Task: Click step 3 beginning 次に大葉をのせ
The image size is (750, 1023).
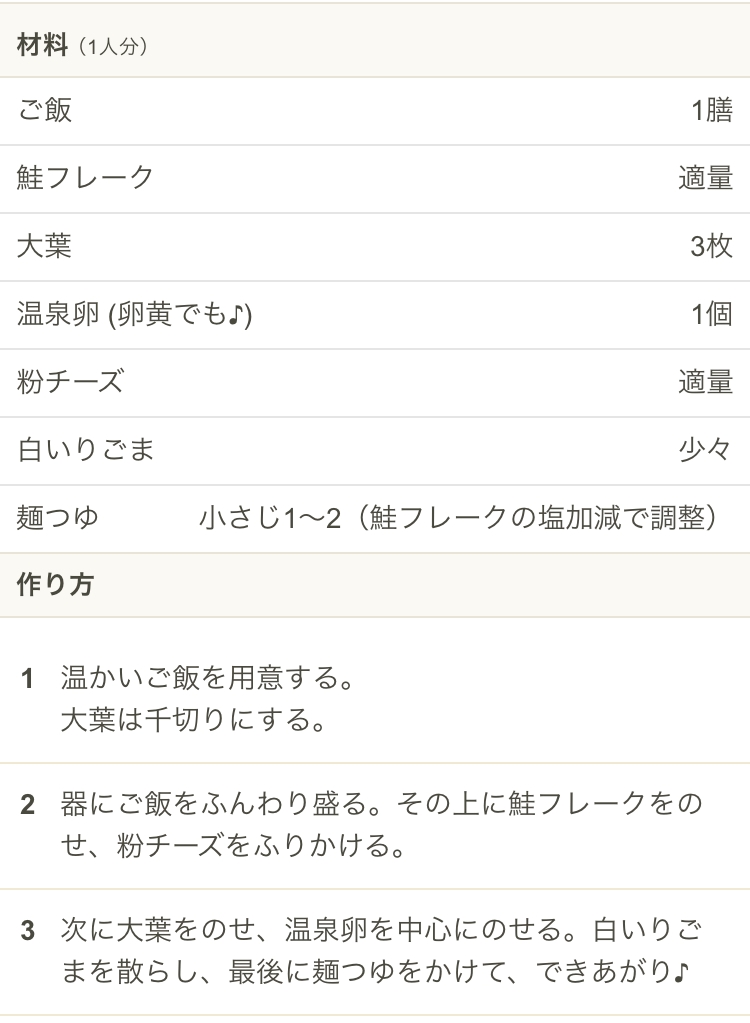Action: (375, 951)
